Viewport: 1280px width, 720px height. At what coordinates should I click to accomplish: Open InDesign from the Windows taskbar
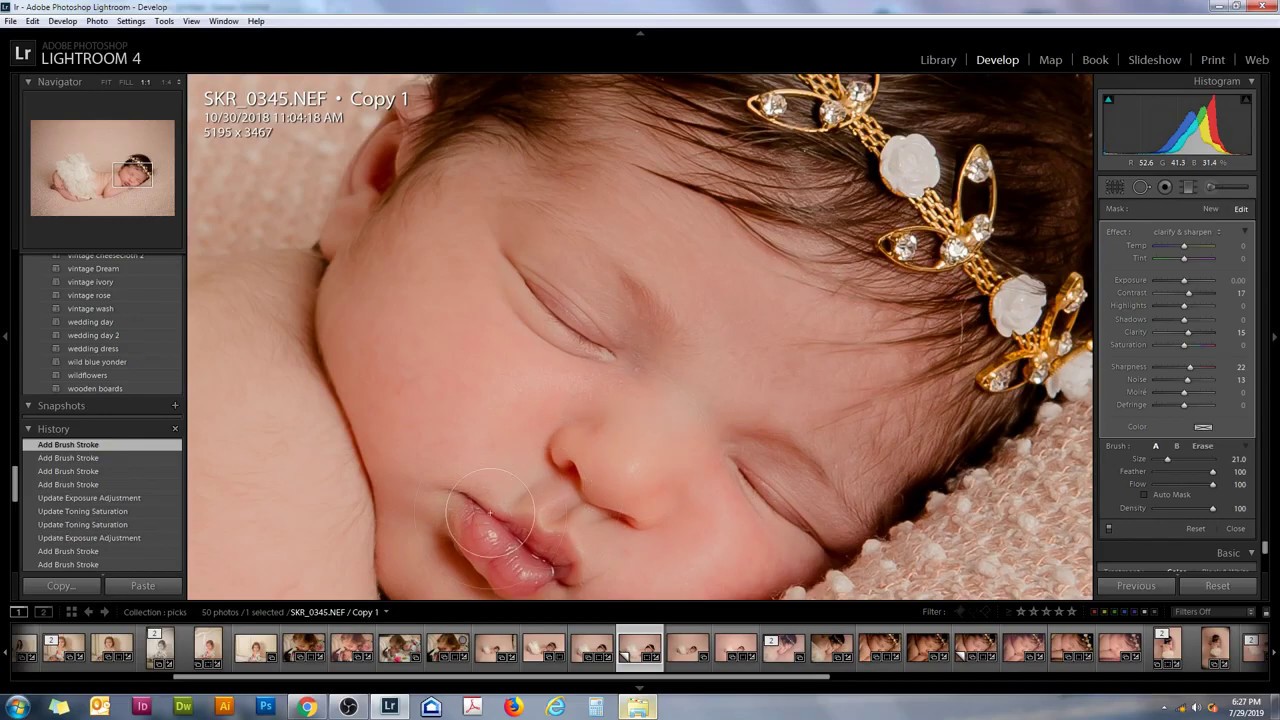[x=142, y=706]
